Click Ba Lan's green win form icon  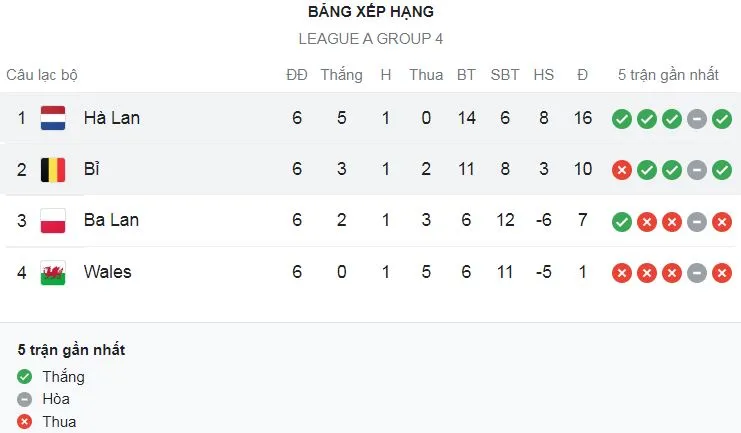tap(622, 221)
